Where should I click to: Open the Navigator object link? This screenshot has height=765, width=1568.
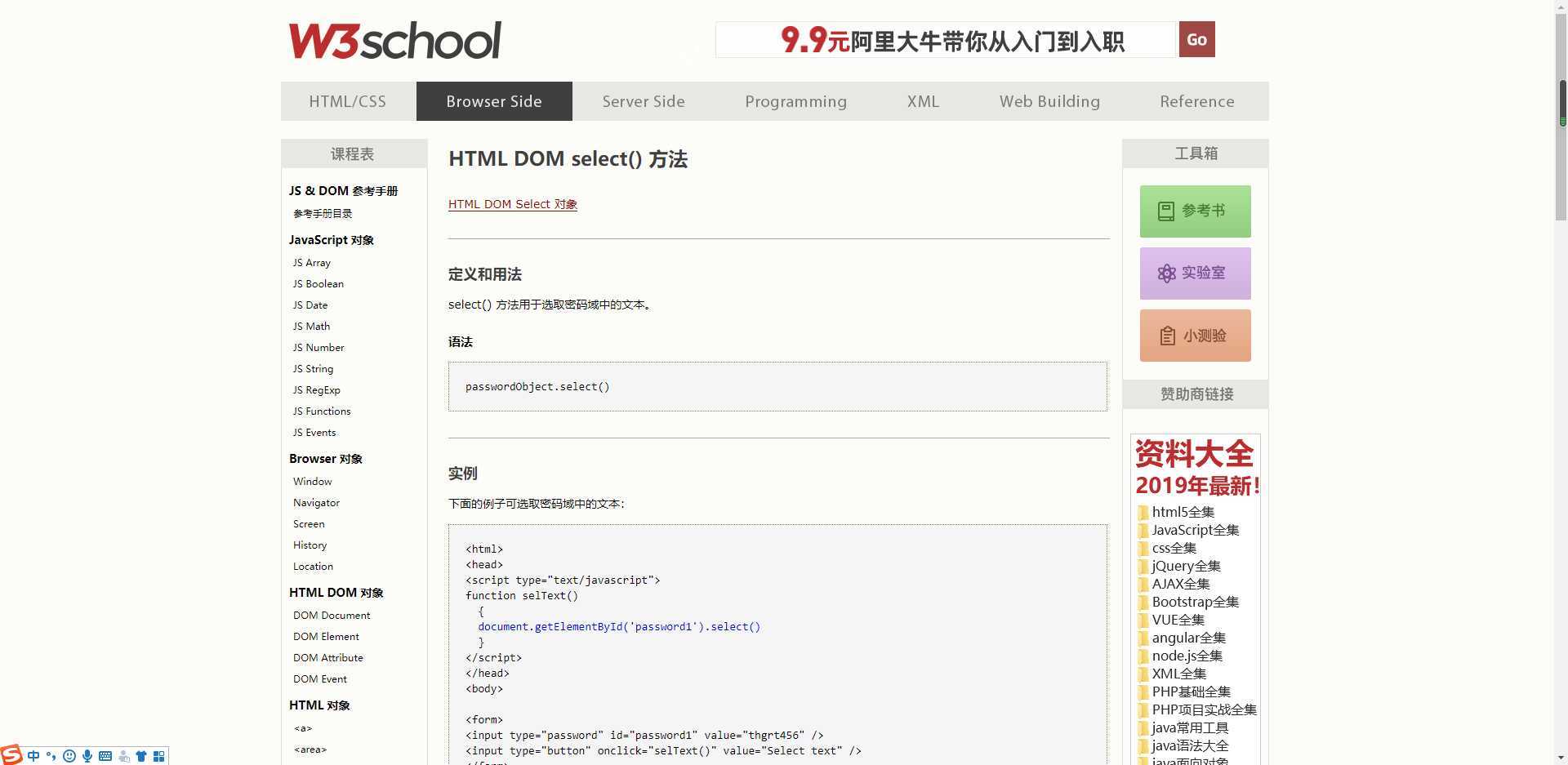tap(317, 503)
